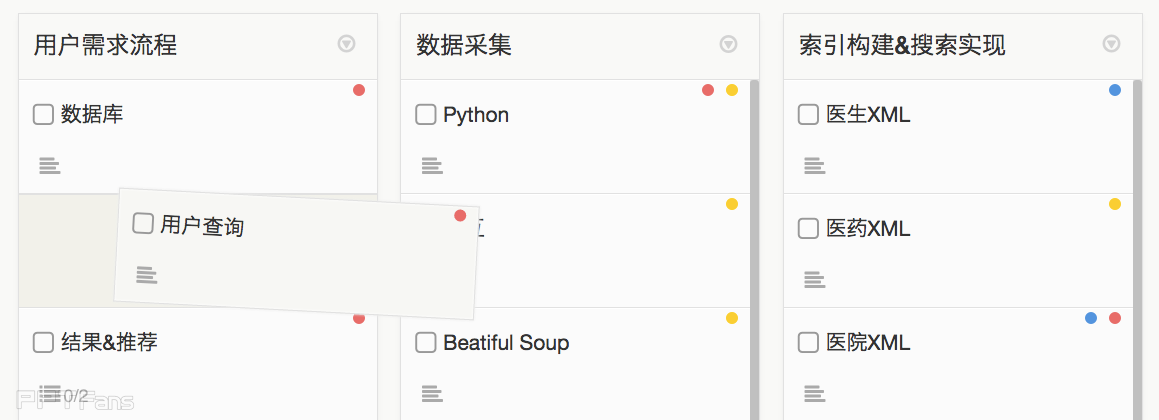Toggle the 医药XML task checkbox

[x=808, y=229]
